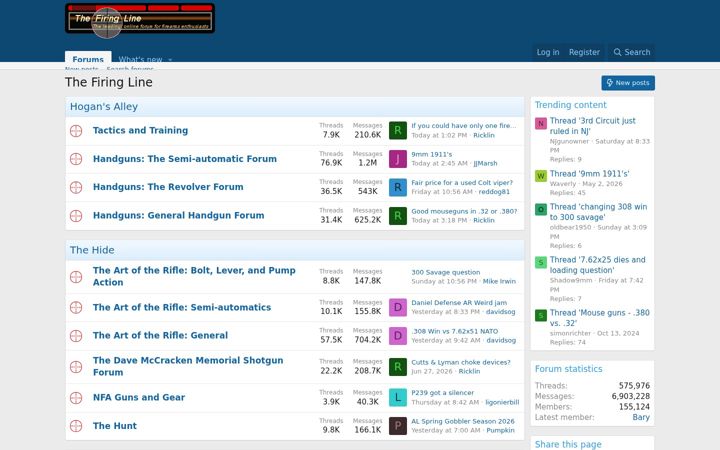
Task: Click crosshair icon beside Bolt, Lever, and Pump Action
Action: tap(76, 277)
